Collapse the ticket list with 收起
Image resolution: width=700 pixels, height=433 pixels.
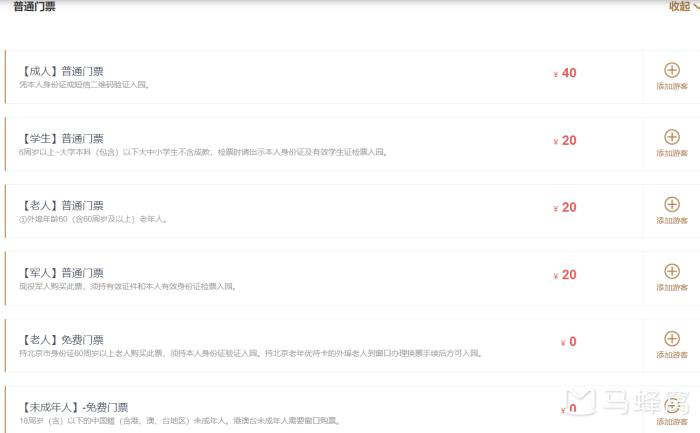682,6
